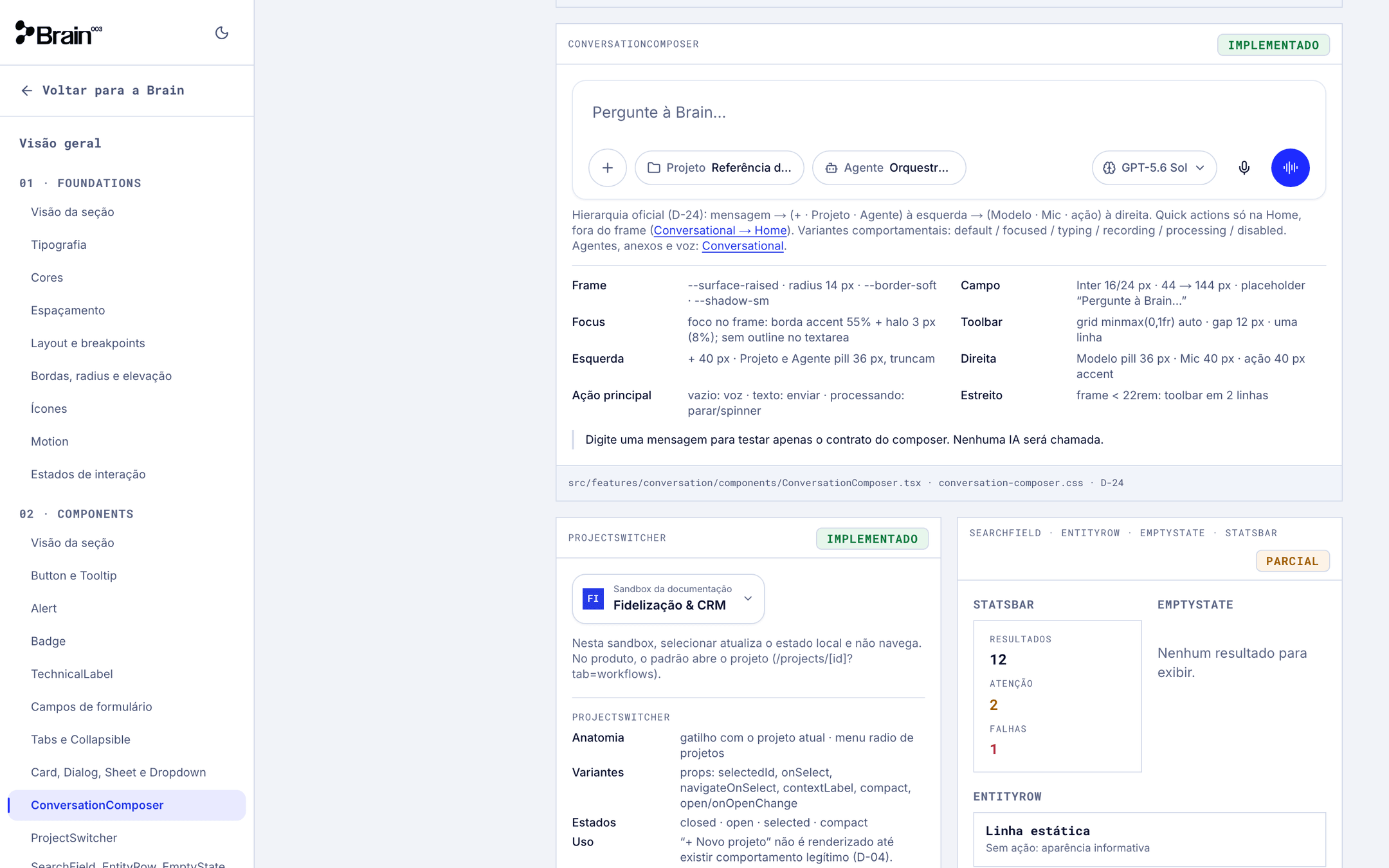Click the plus attachment button in composer
This screenshot has width=1389, height=868.
point(608,168)
